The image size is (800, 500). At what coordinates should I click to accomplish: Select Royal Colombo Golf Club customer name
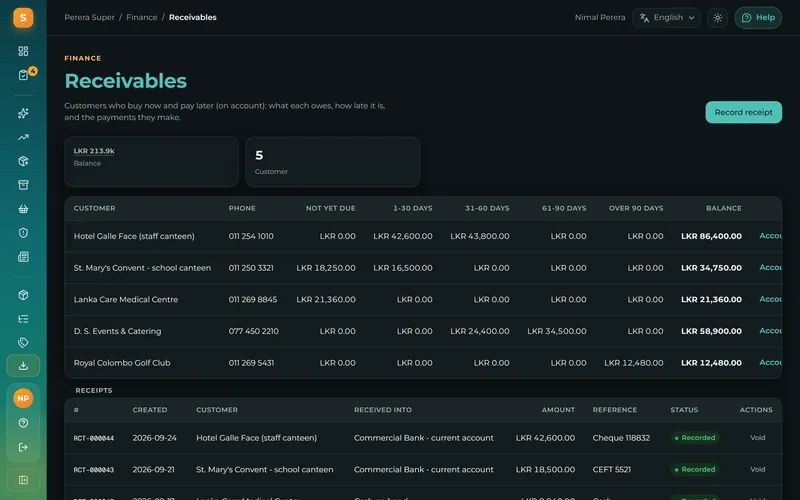tap(122, 363)
